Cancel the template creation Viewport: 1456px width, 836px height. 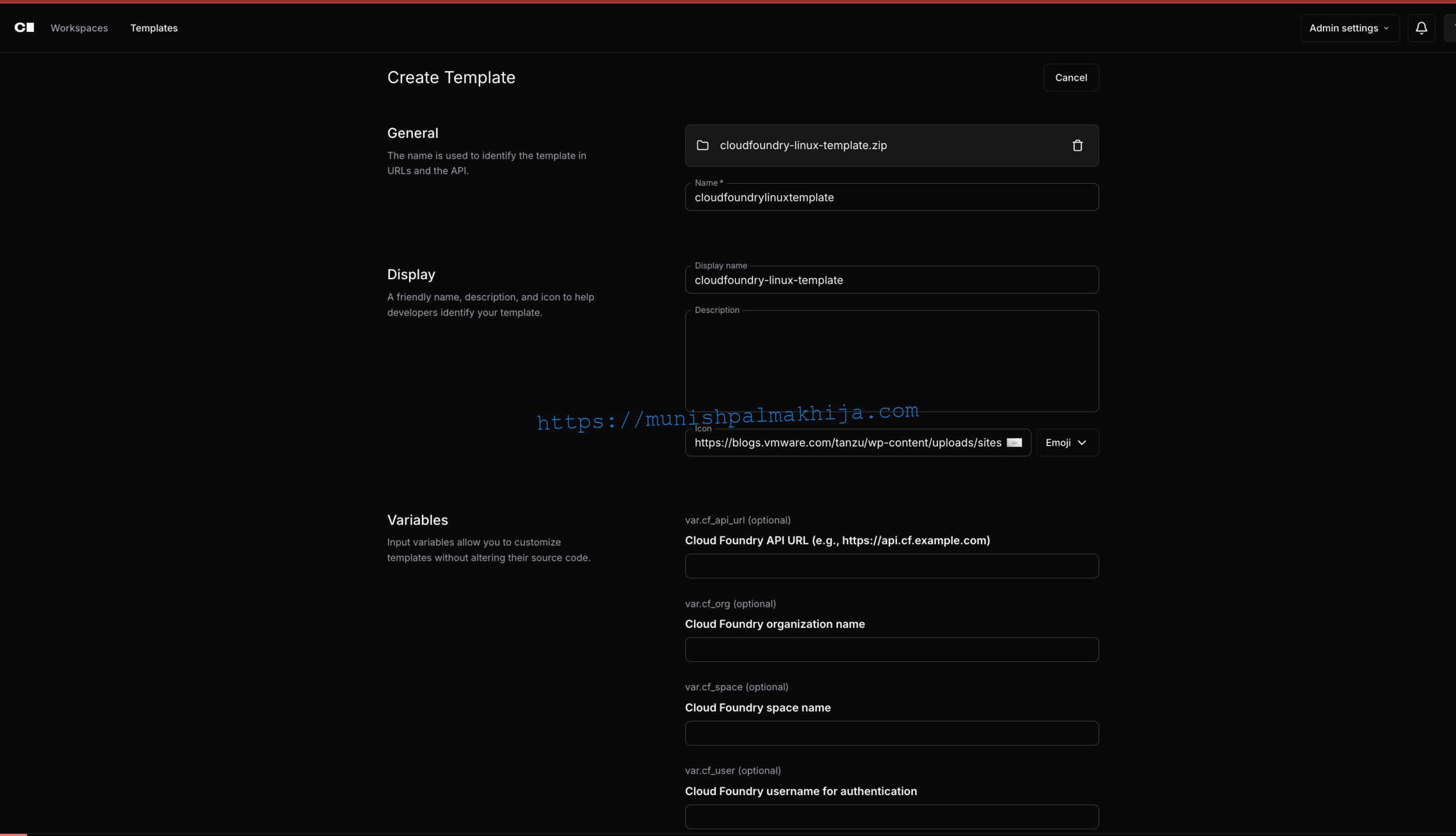[x=1070, y=77]
